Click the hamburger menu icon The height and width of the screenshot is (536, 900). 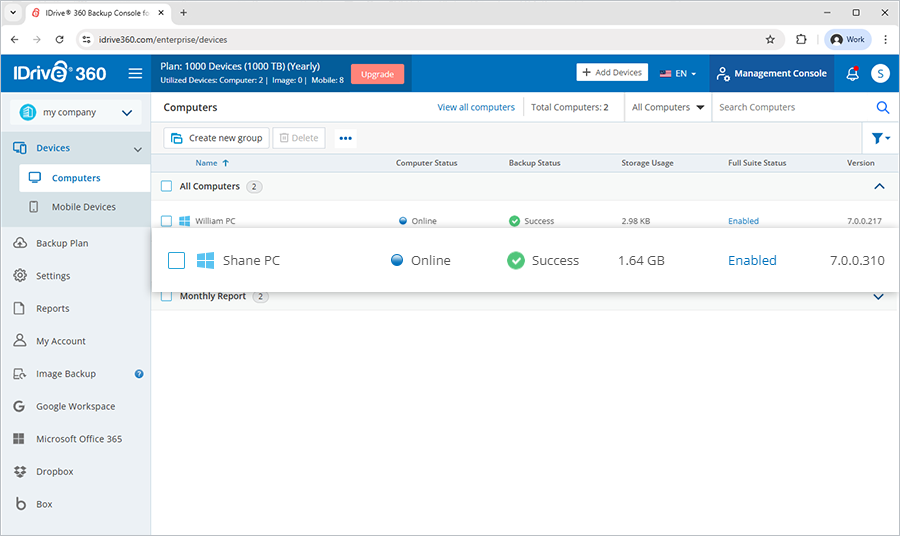(135, 74)
